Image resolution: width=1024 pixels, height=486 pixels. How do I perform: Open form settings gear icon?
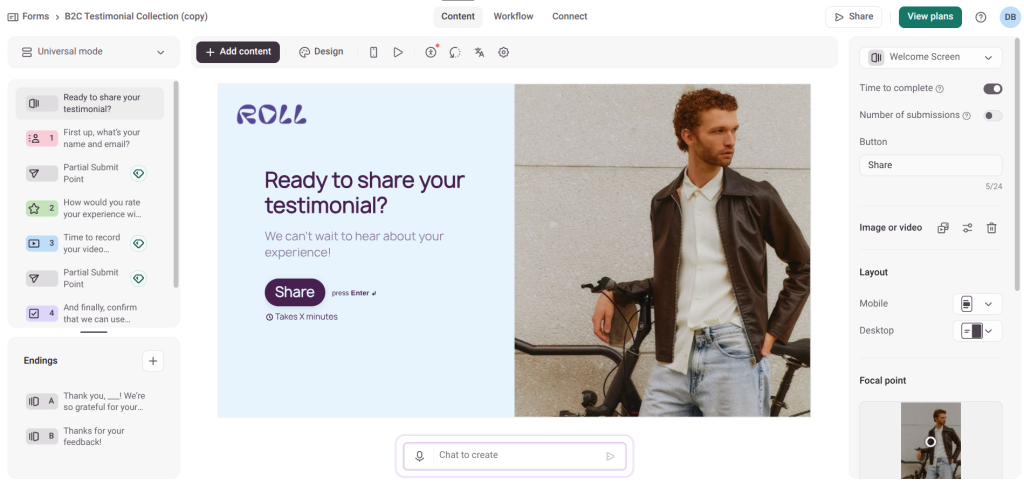point(504,52)
